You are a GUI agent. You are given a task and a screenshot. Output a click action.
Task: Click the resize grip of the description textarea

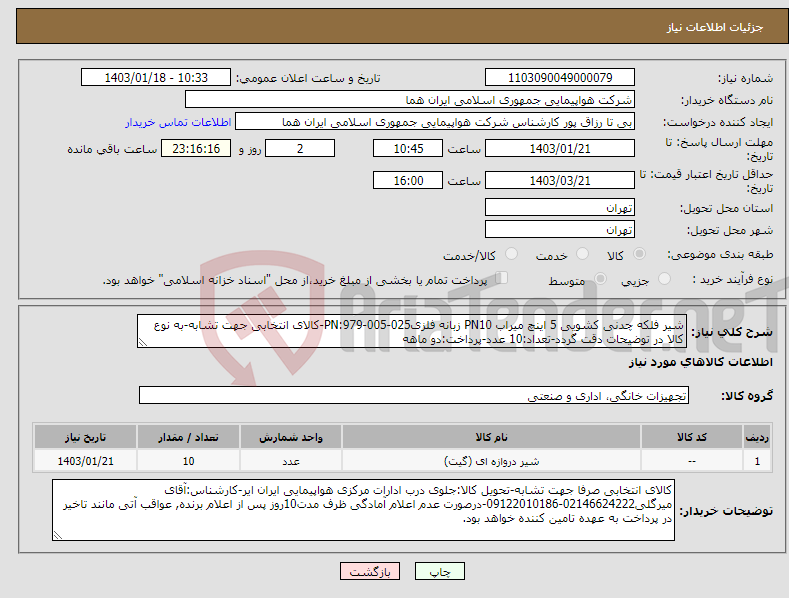(x=143, y=343)
